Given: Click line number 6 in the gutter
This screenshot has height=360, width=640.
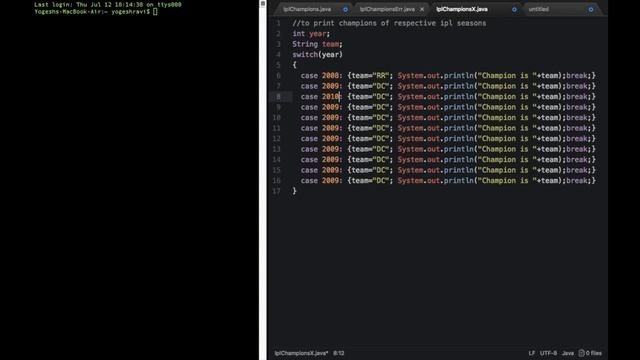Looking at the screenshot, I should pyautogui.click(x=278, y=76).
